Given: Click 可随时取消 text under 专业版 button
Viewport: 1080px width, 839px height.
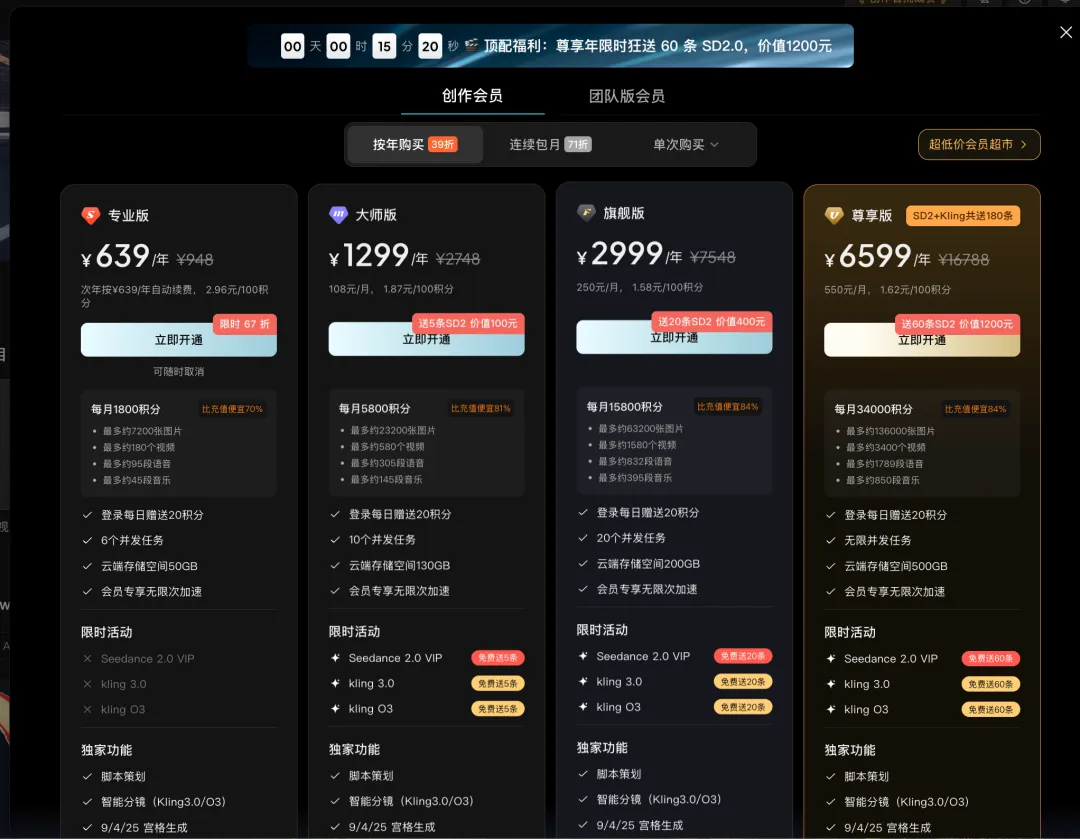Looking at the screenshot, I should point(178,372).
